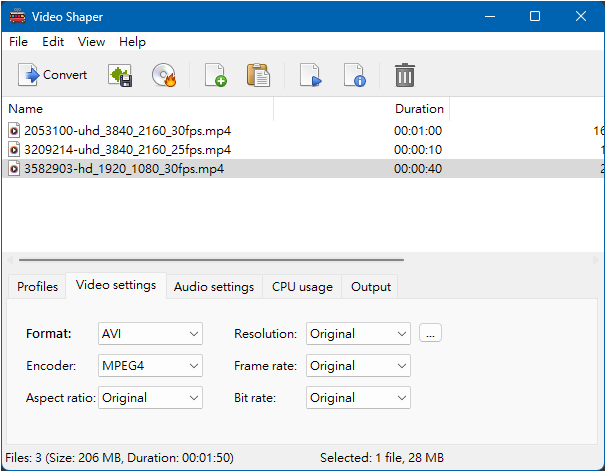Click the Video Shaper app icon in title bar

coord(16,16)
